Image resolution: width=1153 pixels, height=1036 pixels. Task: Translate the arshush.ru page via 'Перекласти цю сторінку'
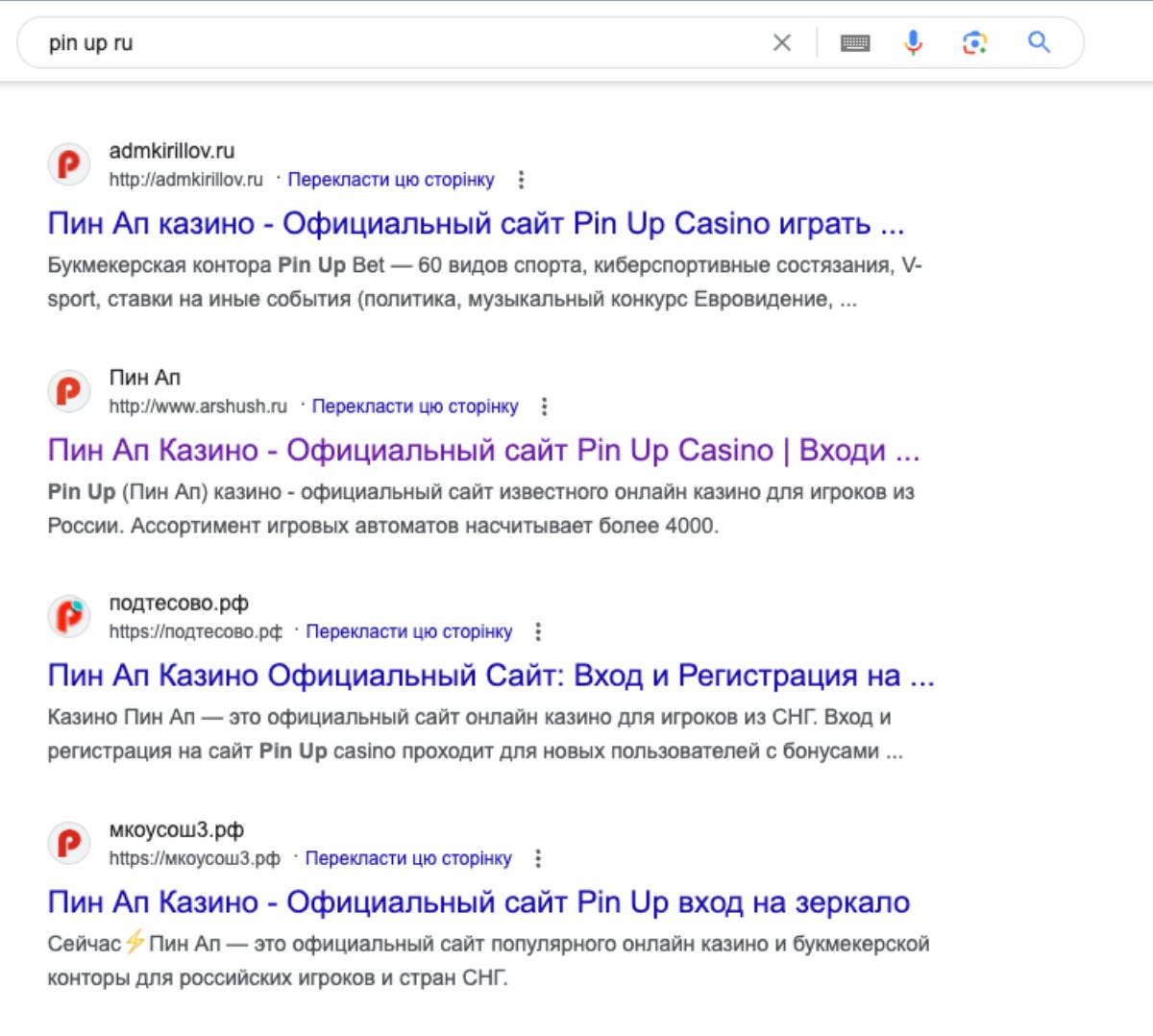coord(415,407)
